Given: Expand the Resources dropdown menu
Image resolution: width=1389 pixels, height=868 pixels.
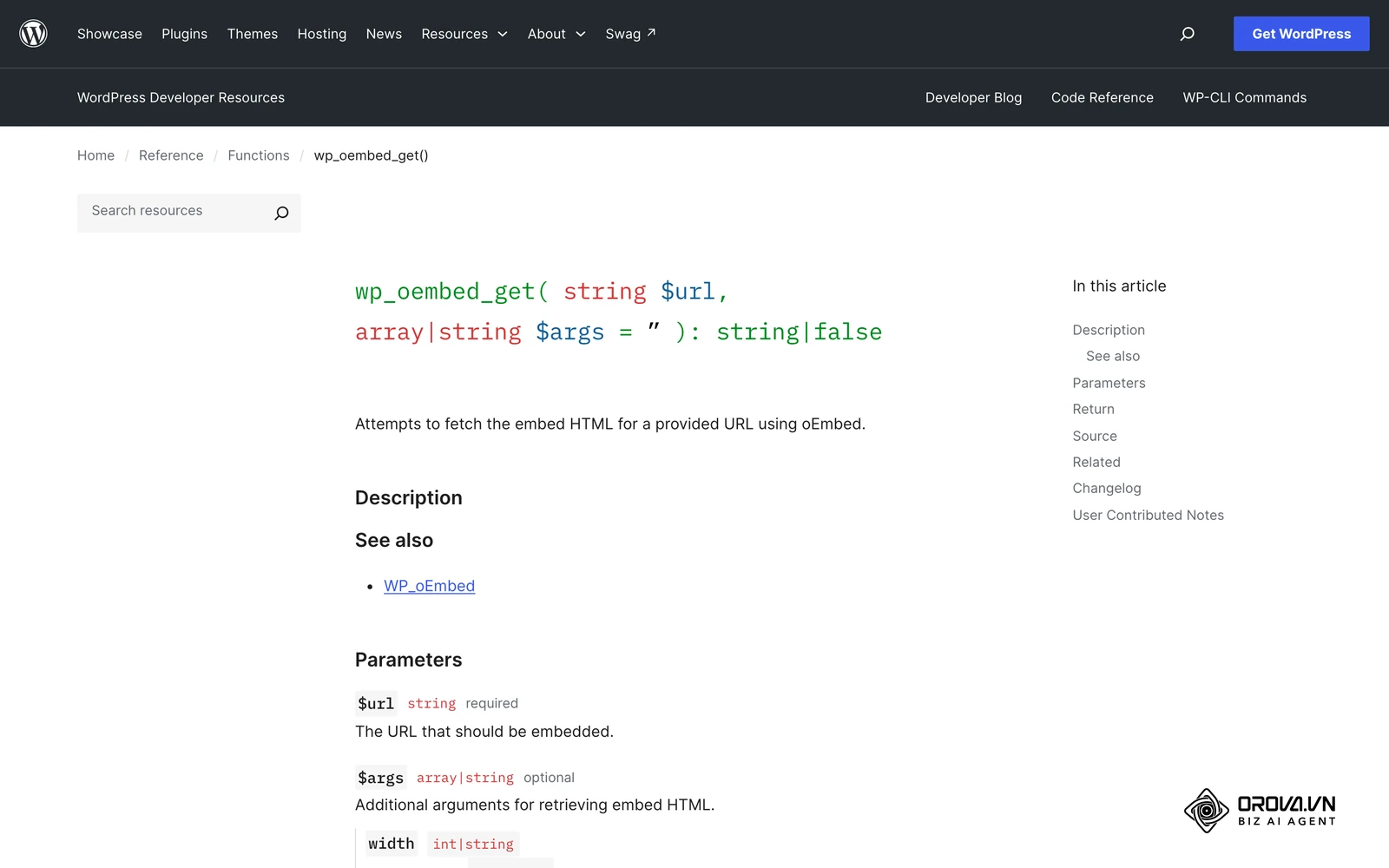Looking at the screenshot, I should (464, 34).
